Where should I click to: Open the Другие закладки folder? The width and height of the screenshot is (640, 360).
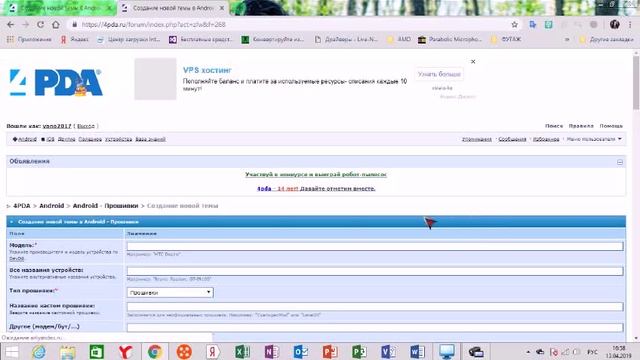click(607, 40)
